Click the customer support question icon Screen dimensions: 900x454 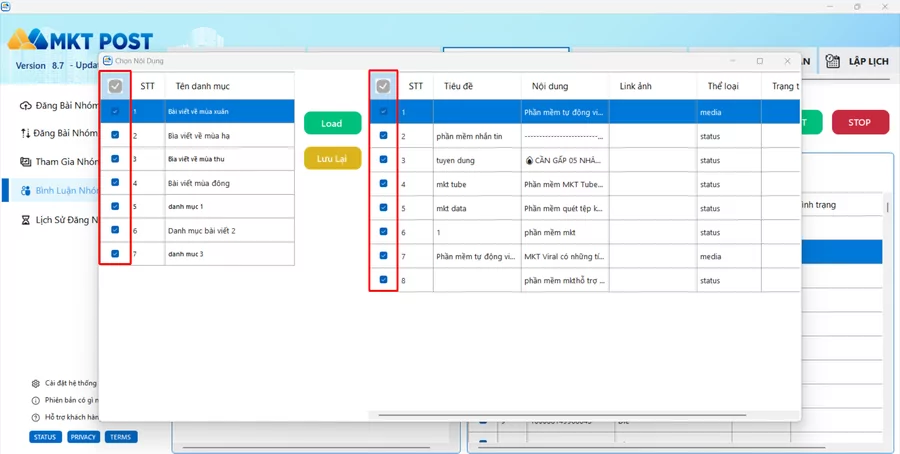coord(36,417)
